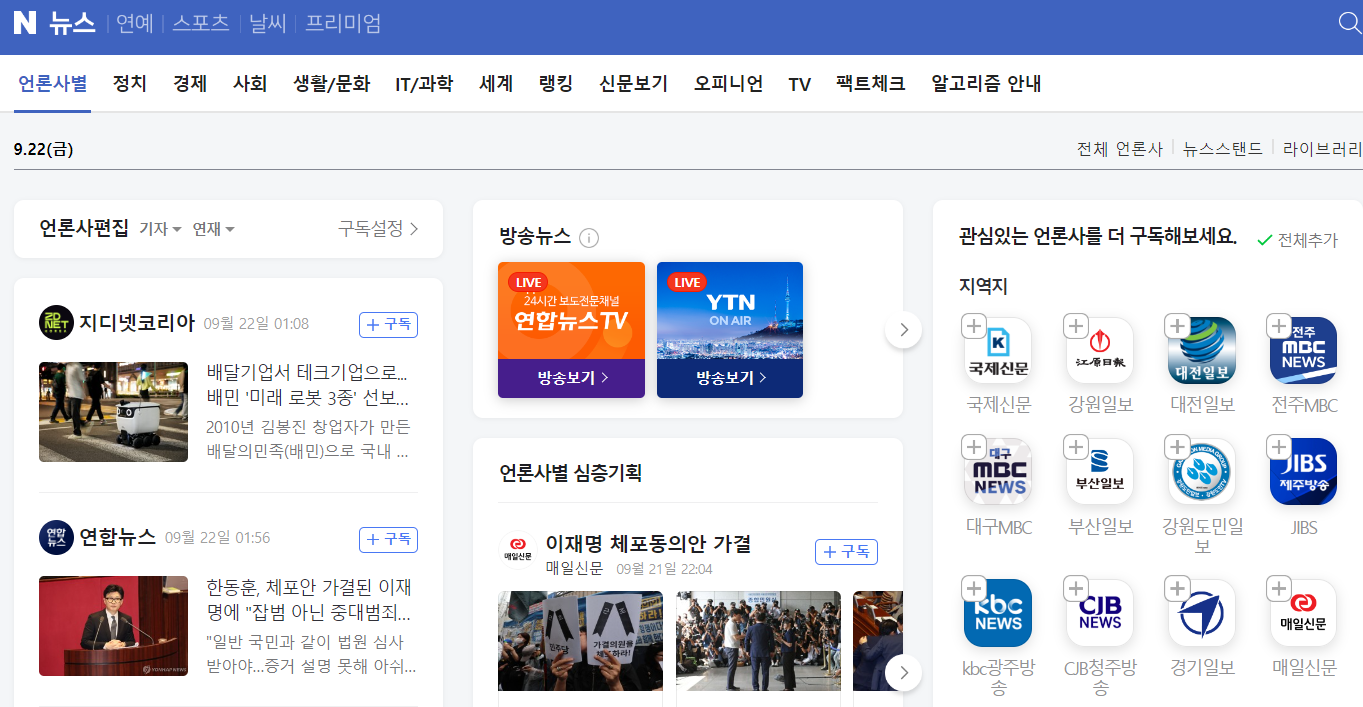Open the protest signs photo in 심층기획
1363x707 pixels.
(580, 641)
